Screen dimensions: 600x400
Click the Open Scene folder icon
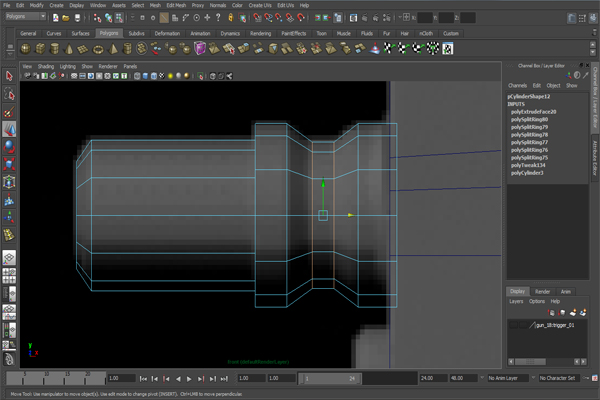66,18
